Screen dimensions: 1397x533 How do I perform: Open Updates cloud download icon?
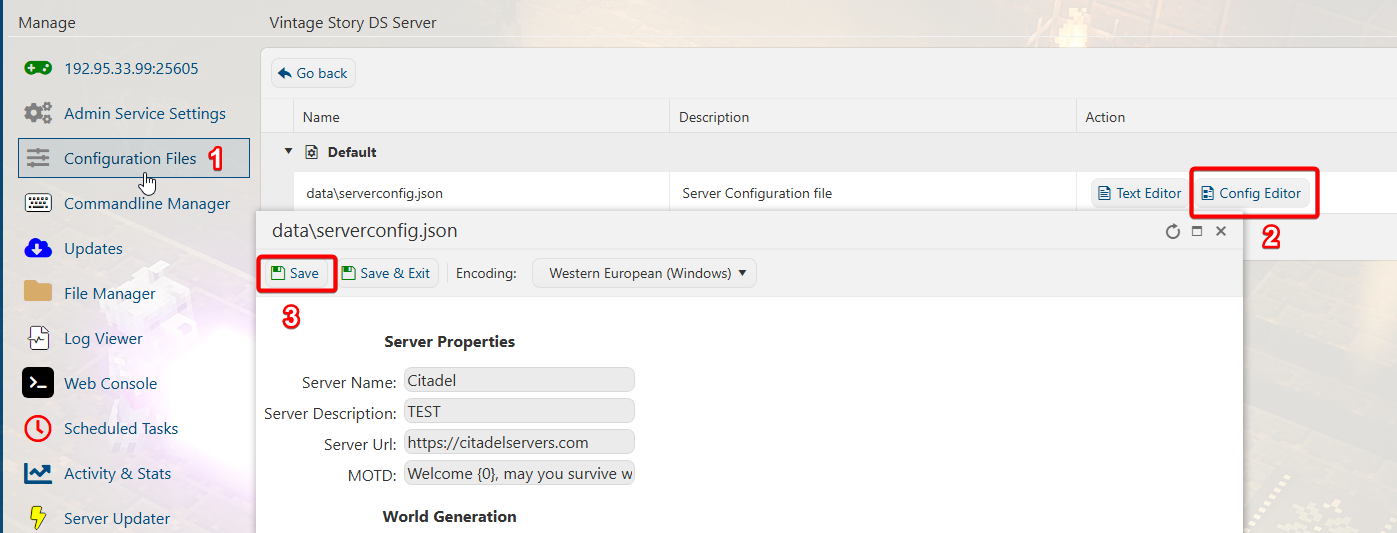click(x=38, y=248)
